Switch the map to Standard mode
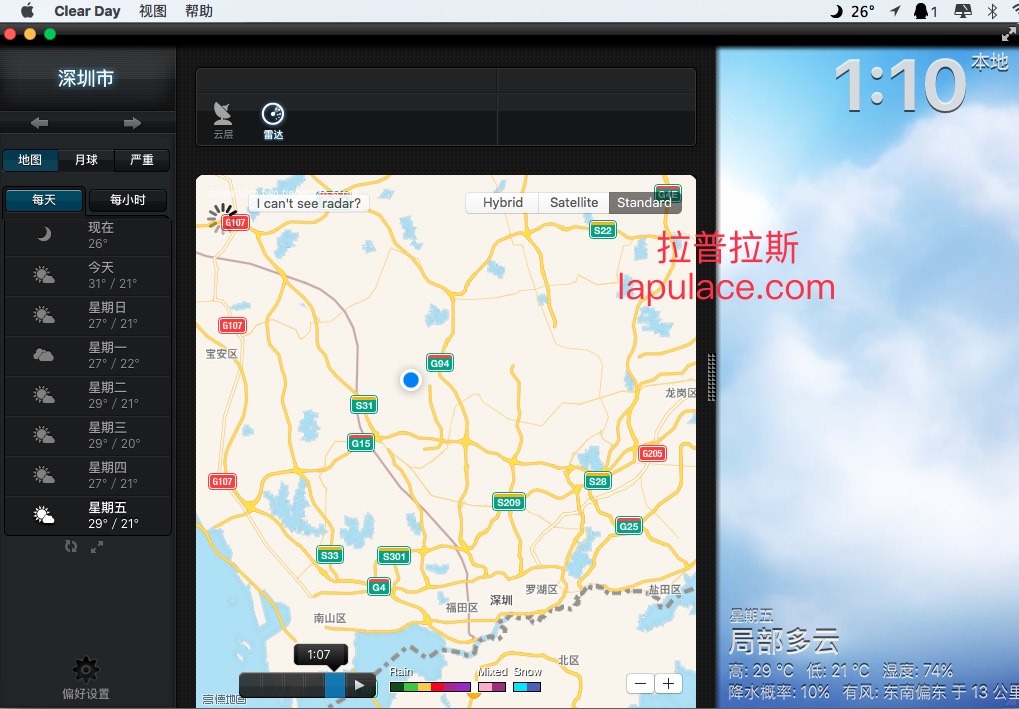Image resolution: width=1019 pixels, height=709 pixels. 645,203
